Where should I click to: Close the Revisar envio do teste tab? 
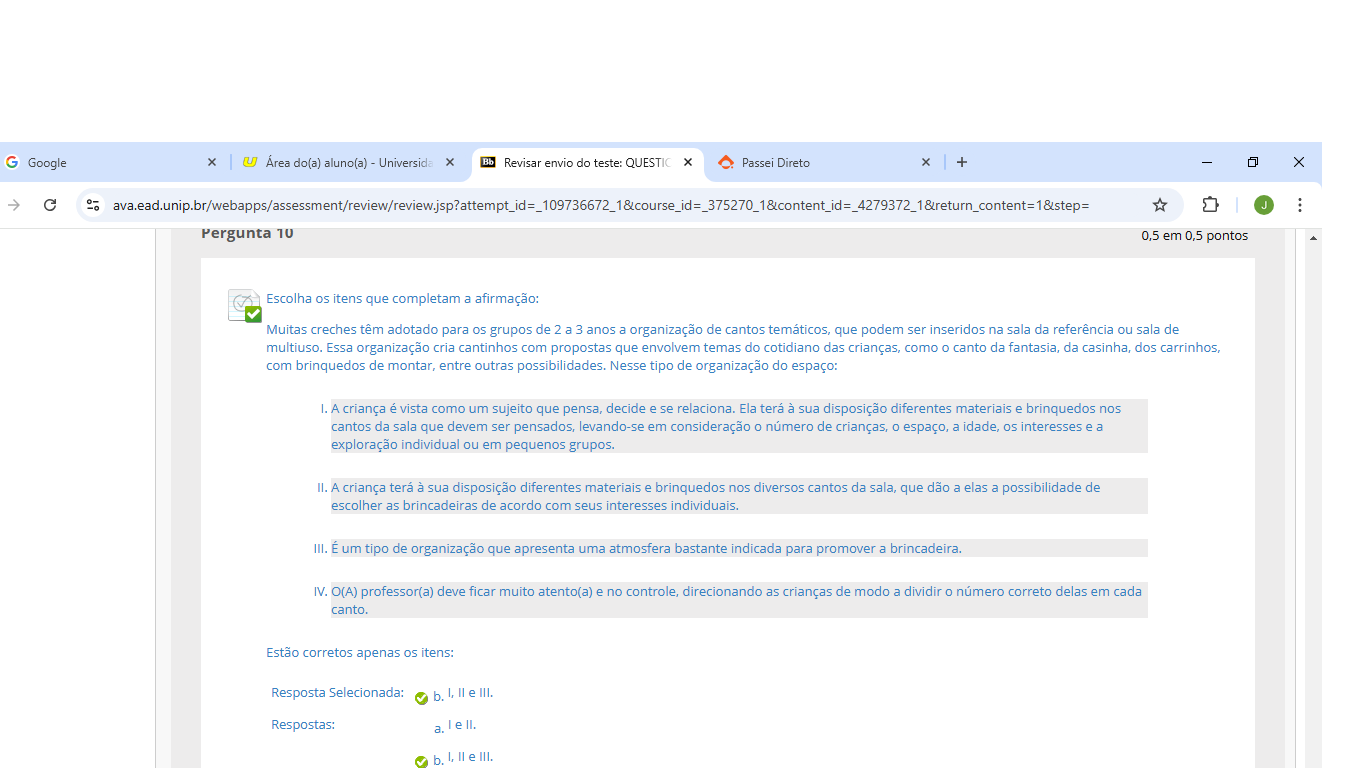(x=688, y=162)
